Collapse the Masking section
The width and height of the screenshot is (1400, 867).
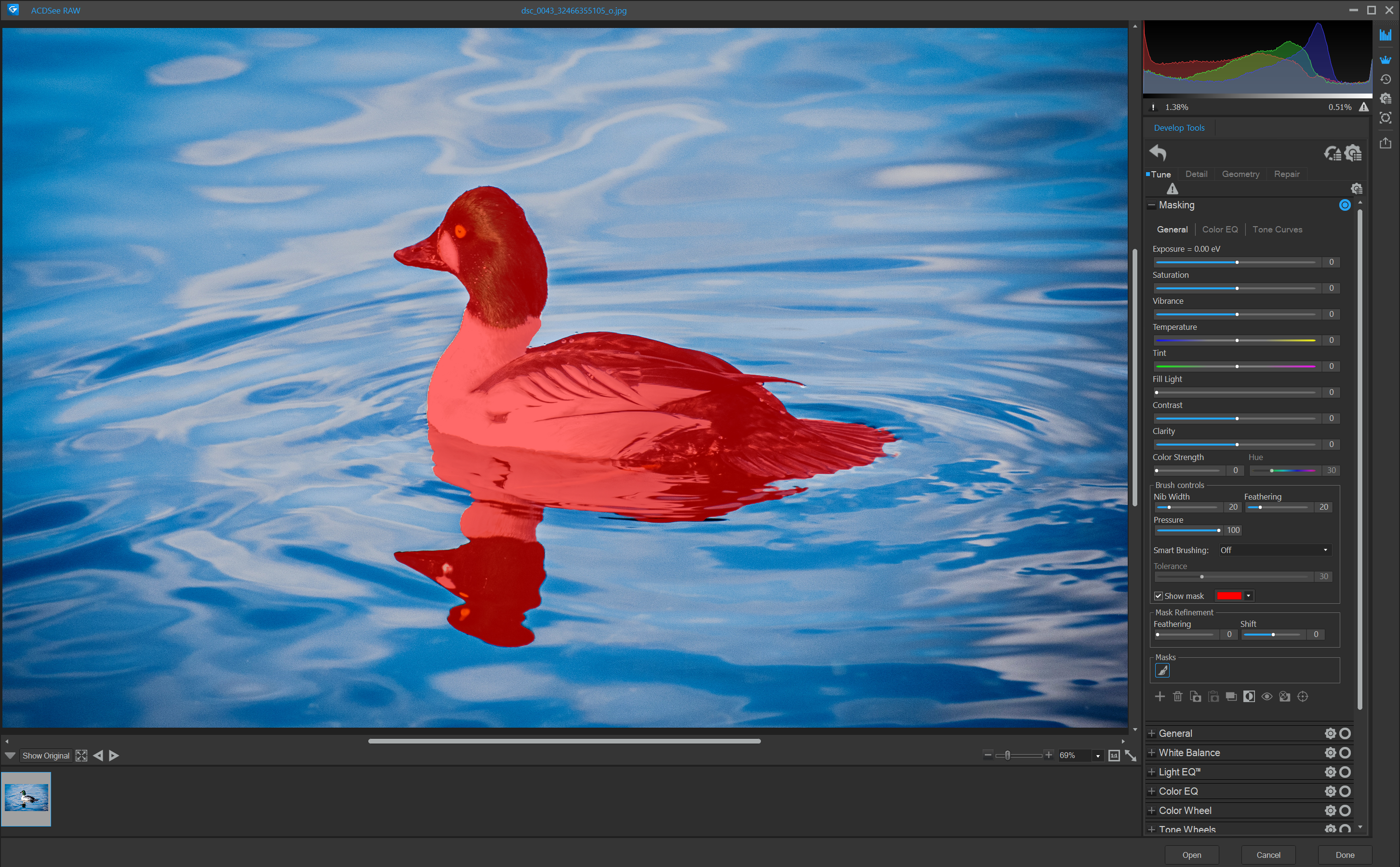click(1152, 205)
